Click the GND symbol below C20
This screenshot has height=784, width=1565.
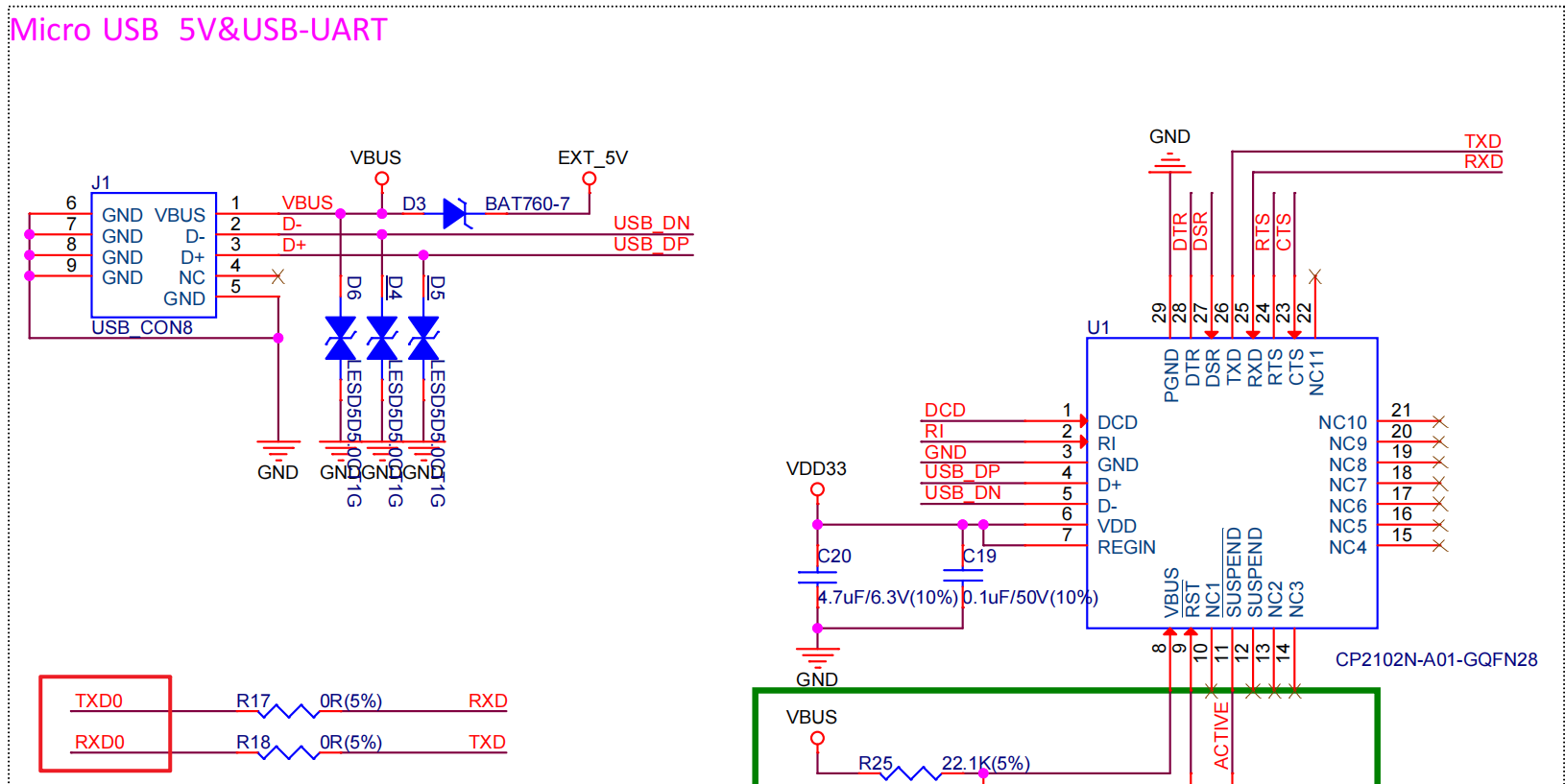(817, 657)
